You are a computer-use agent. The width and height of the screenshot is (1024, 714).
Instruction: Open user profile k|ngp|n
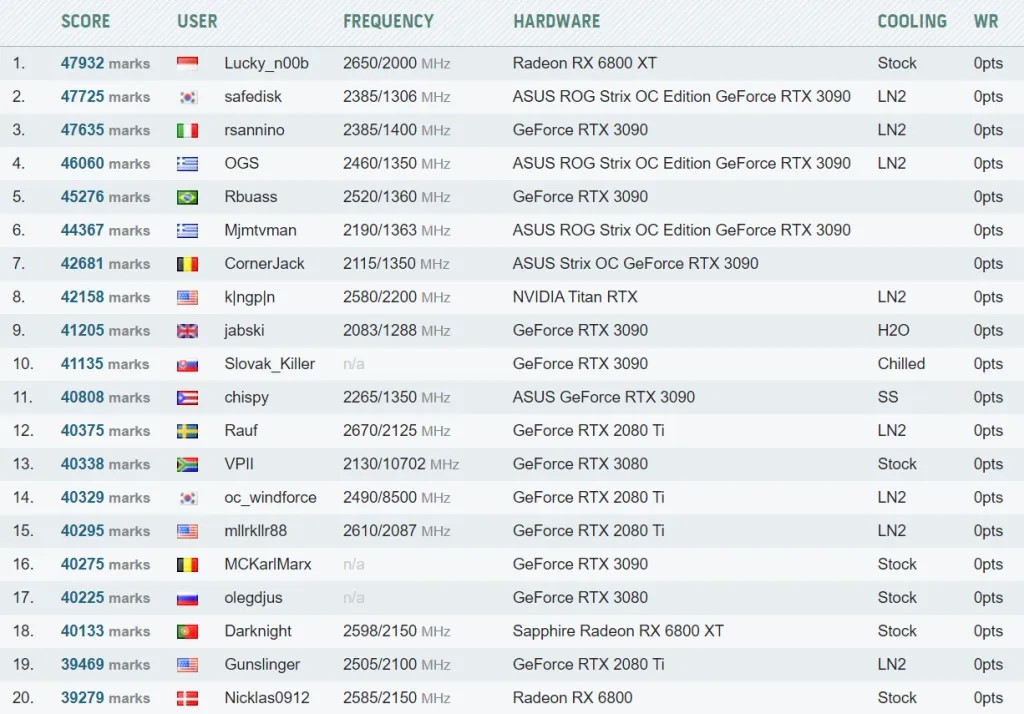tap(249, 297)
